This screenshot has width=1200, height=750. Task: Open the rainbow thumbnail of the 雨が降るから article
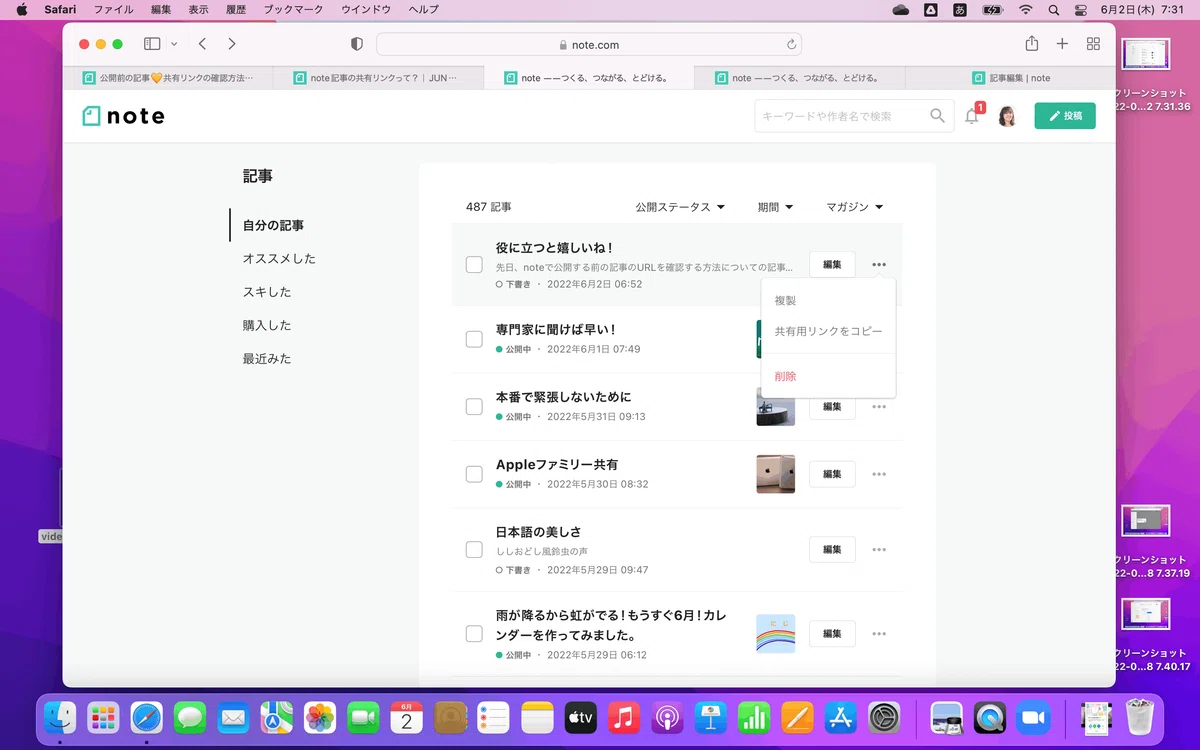pos(776,634)
